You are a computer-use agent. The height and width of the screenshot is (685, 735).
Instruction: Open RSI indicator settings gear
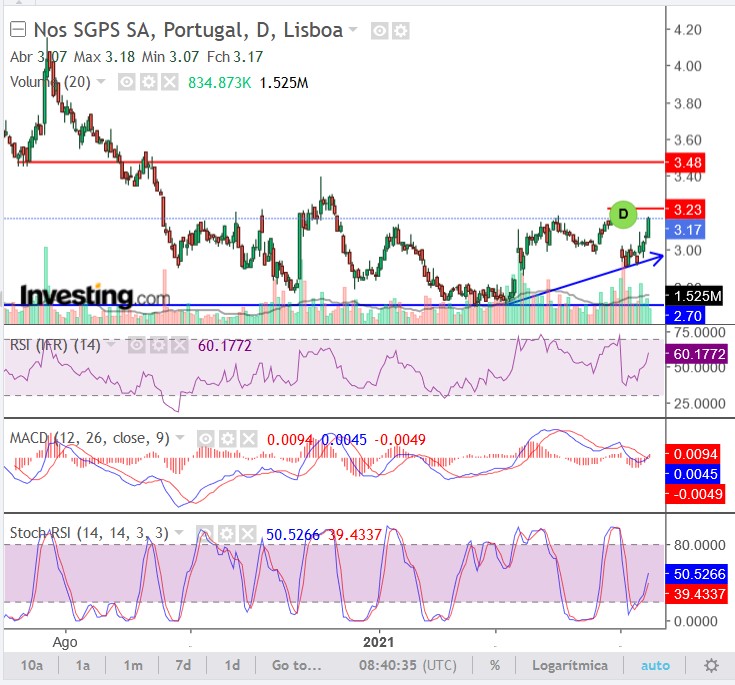coord(158,346)
